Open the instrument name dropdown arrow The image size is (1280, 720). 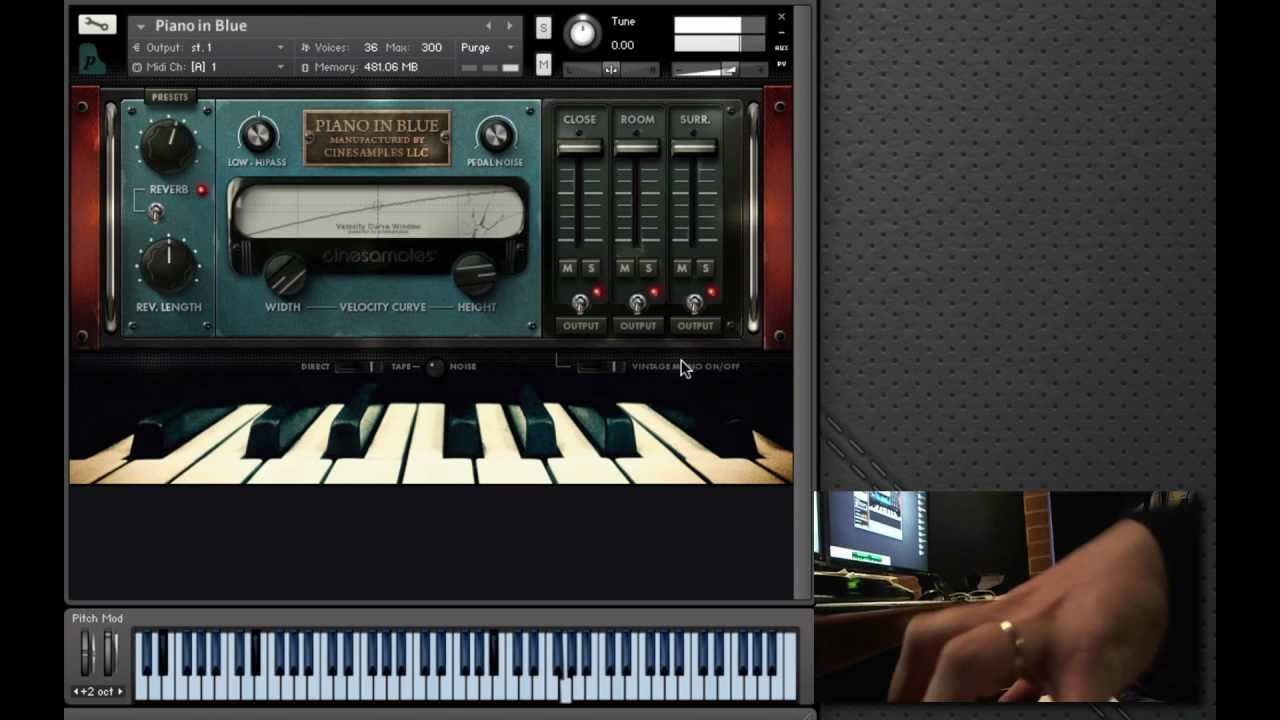(x=141, y=26)
